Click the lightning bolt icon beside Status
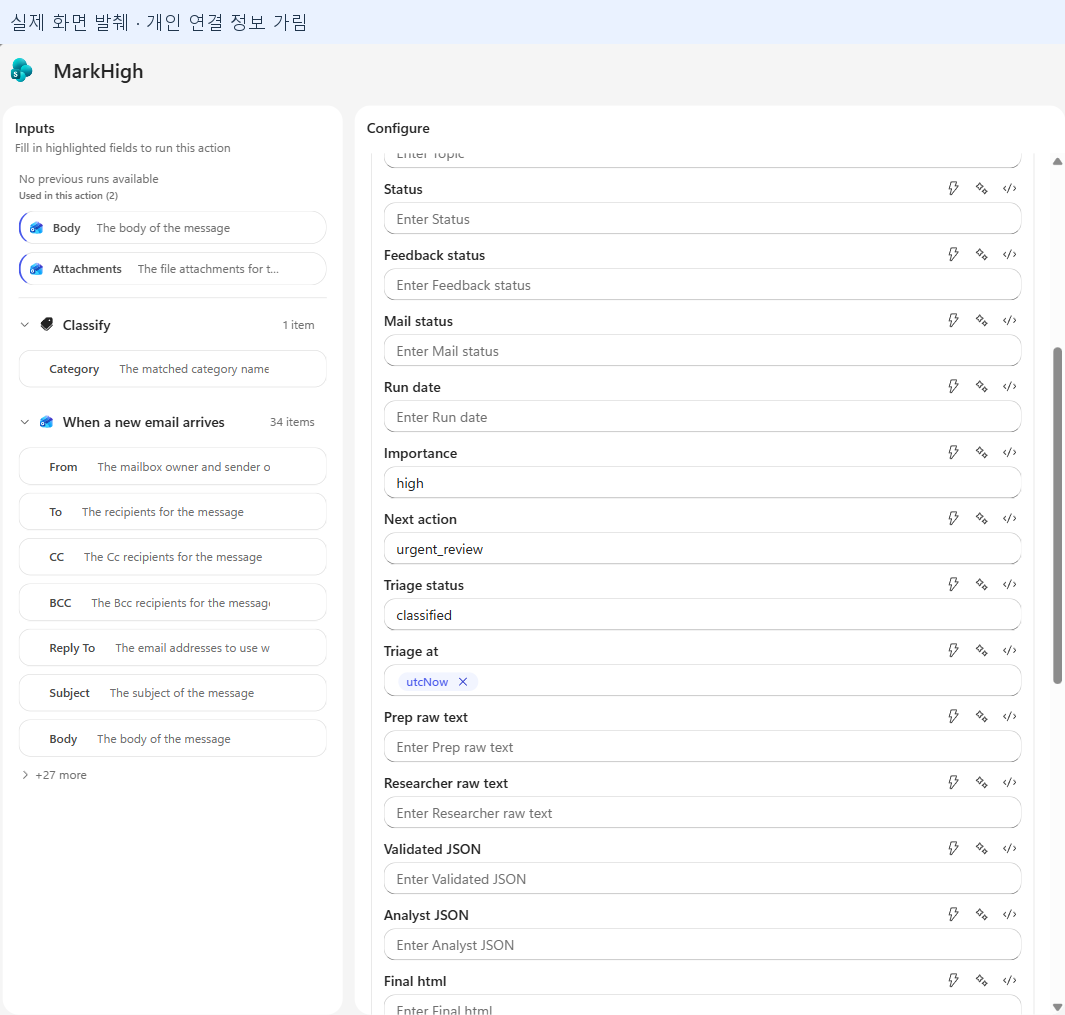This screenshot has width=1065, height=1015. coord(954,188)
